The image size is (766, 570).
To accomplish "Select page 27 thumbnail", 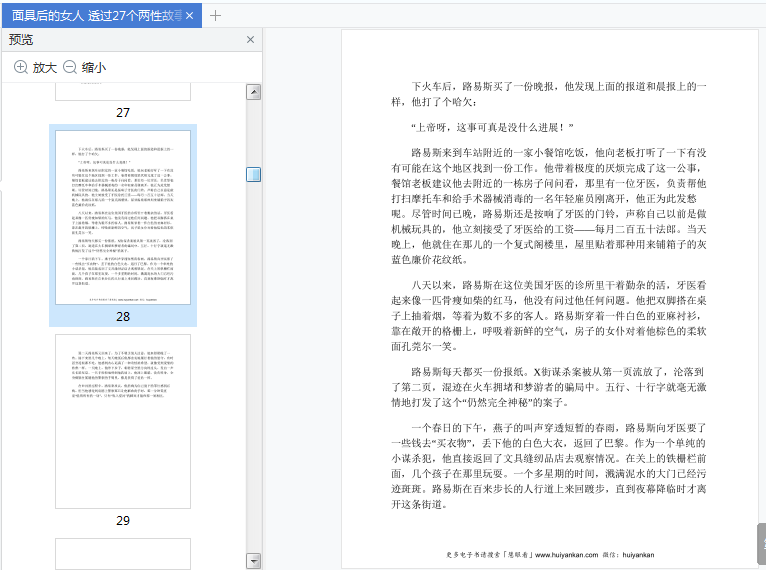I will pyautogui.click(x=123, y=91).
